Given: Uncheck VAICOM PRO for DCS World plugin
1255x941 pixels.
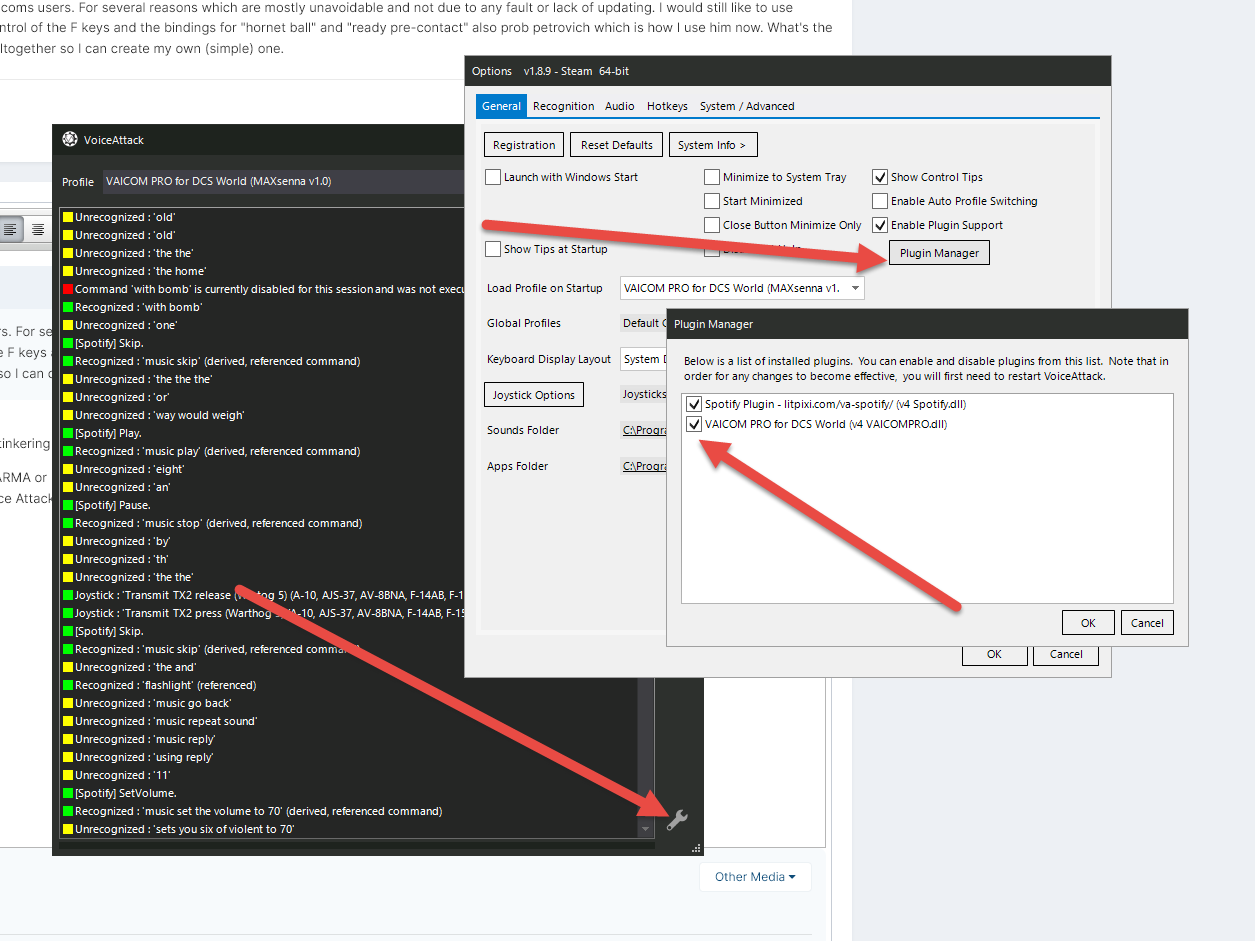Looking at the screenshot, I should pos(694,424).
